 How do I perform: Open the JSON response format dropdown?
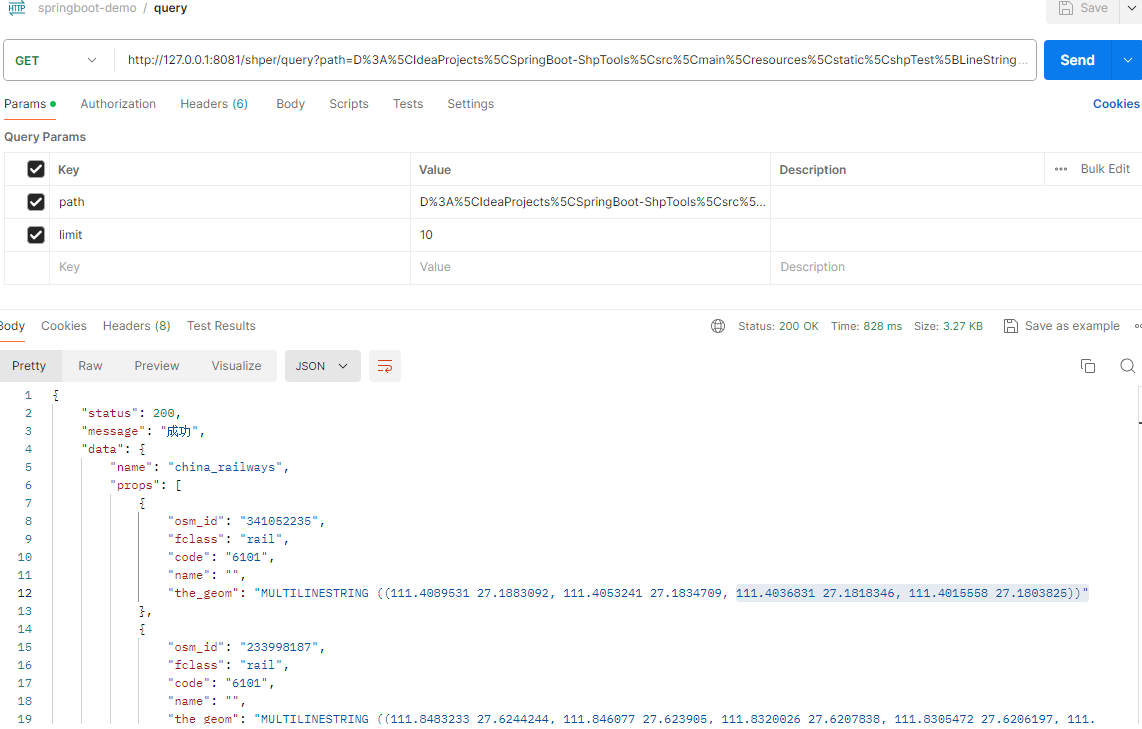tap(322, 366)
